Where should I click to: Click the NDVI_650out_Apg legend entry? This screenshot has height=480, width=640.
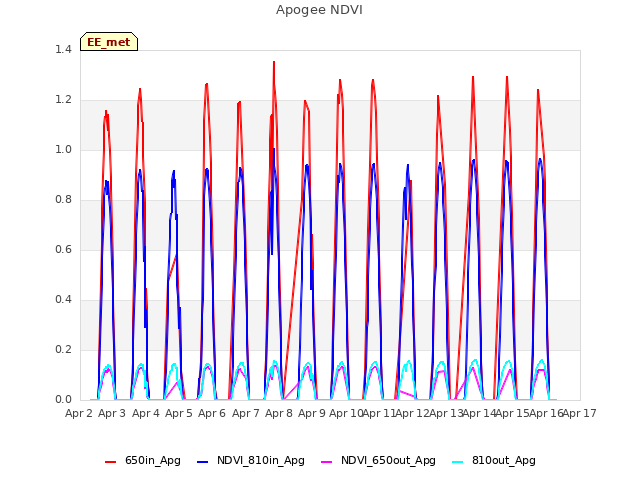[x=378, y=460]
